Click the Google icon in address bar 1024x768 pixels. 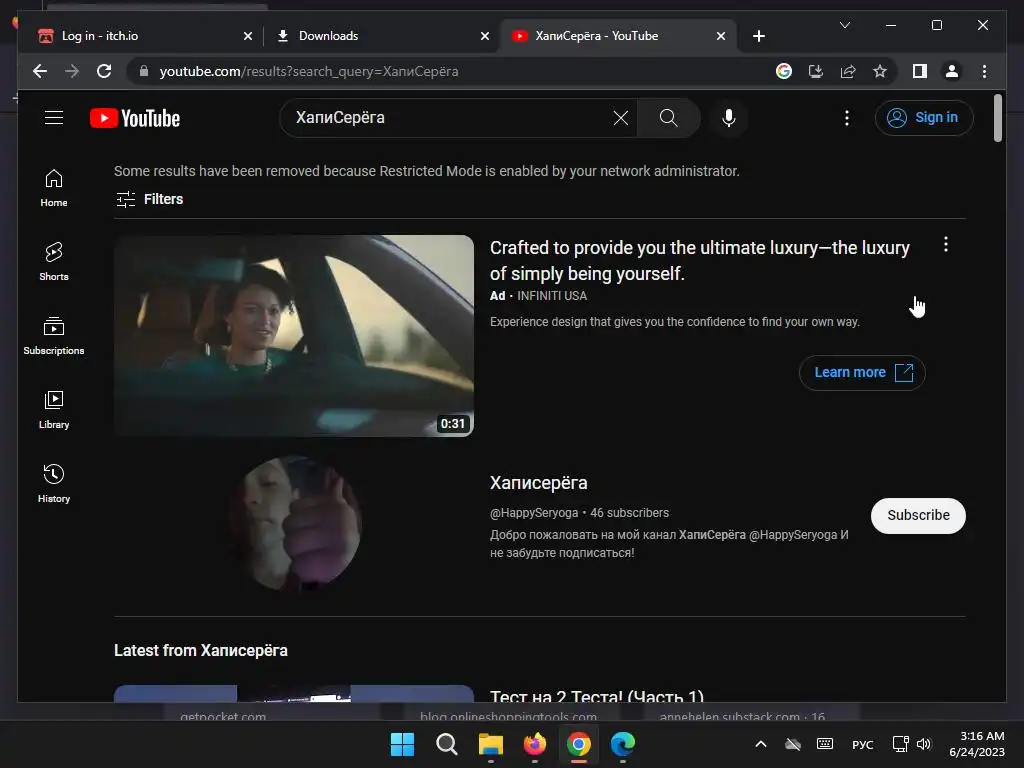784,71
